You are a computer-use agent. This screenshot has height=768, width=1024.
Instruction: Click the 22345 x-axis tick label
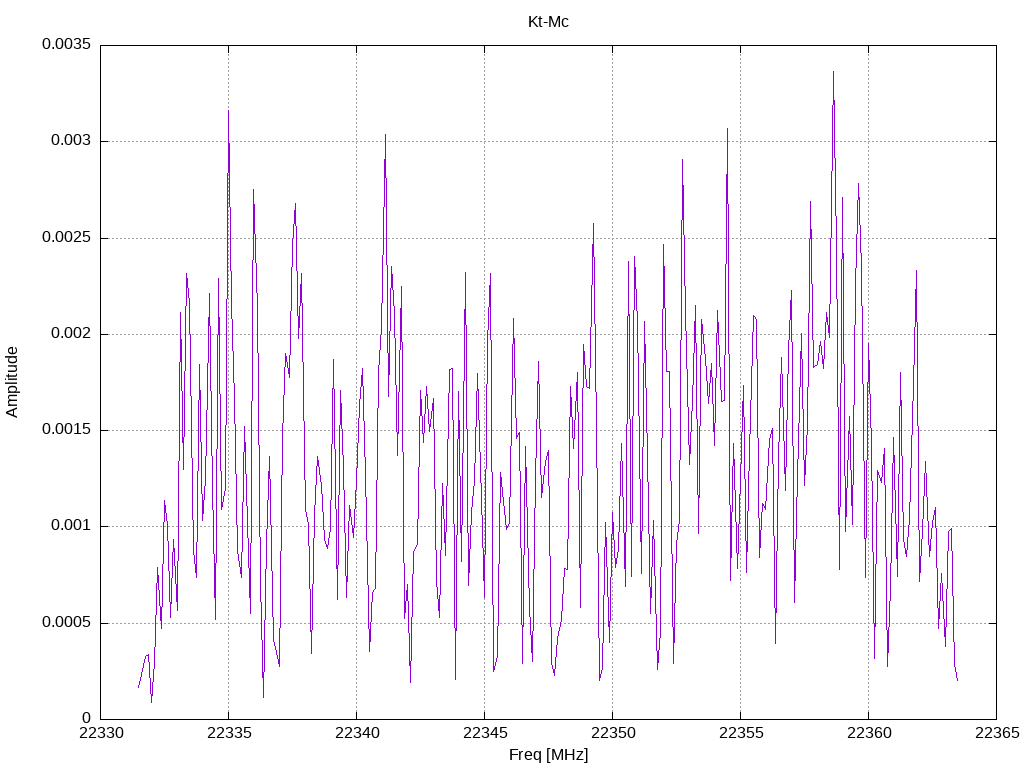coord(485,733)
